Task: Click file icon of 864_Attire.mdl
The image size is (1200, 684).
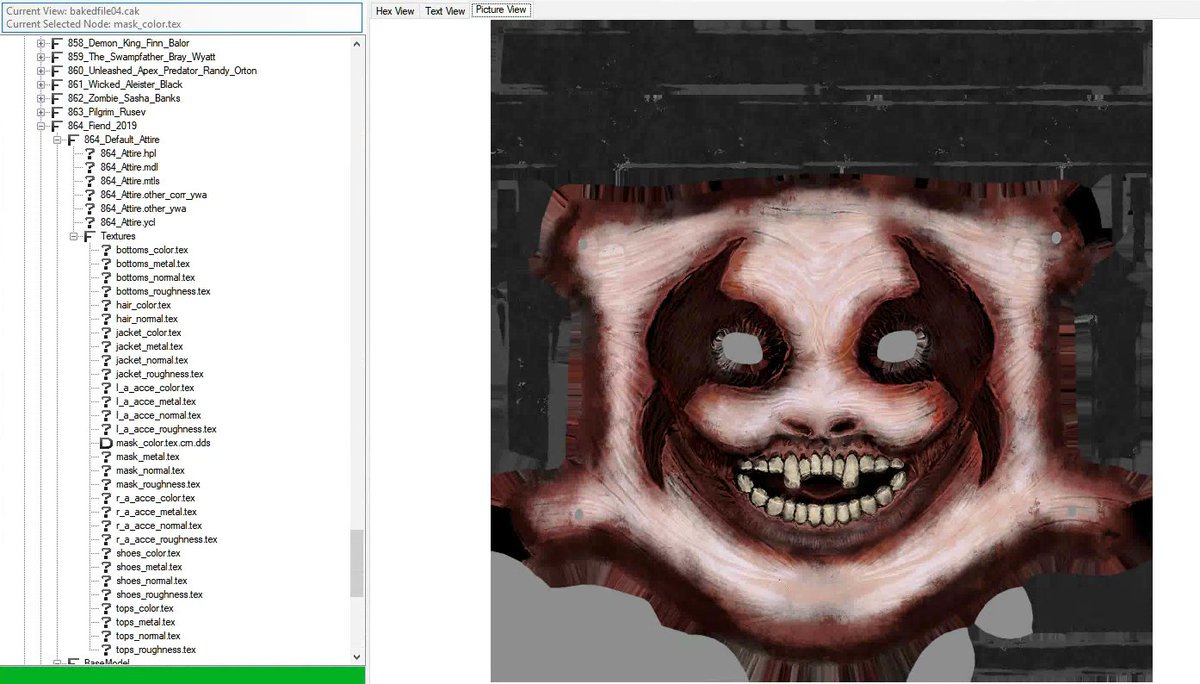Action: tap(90, 167)
